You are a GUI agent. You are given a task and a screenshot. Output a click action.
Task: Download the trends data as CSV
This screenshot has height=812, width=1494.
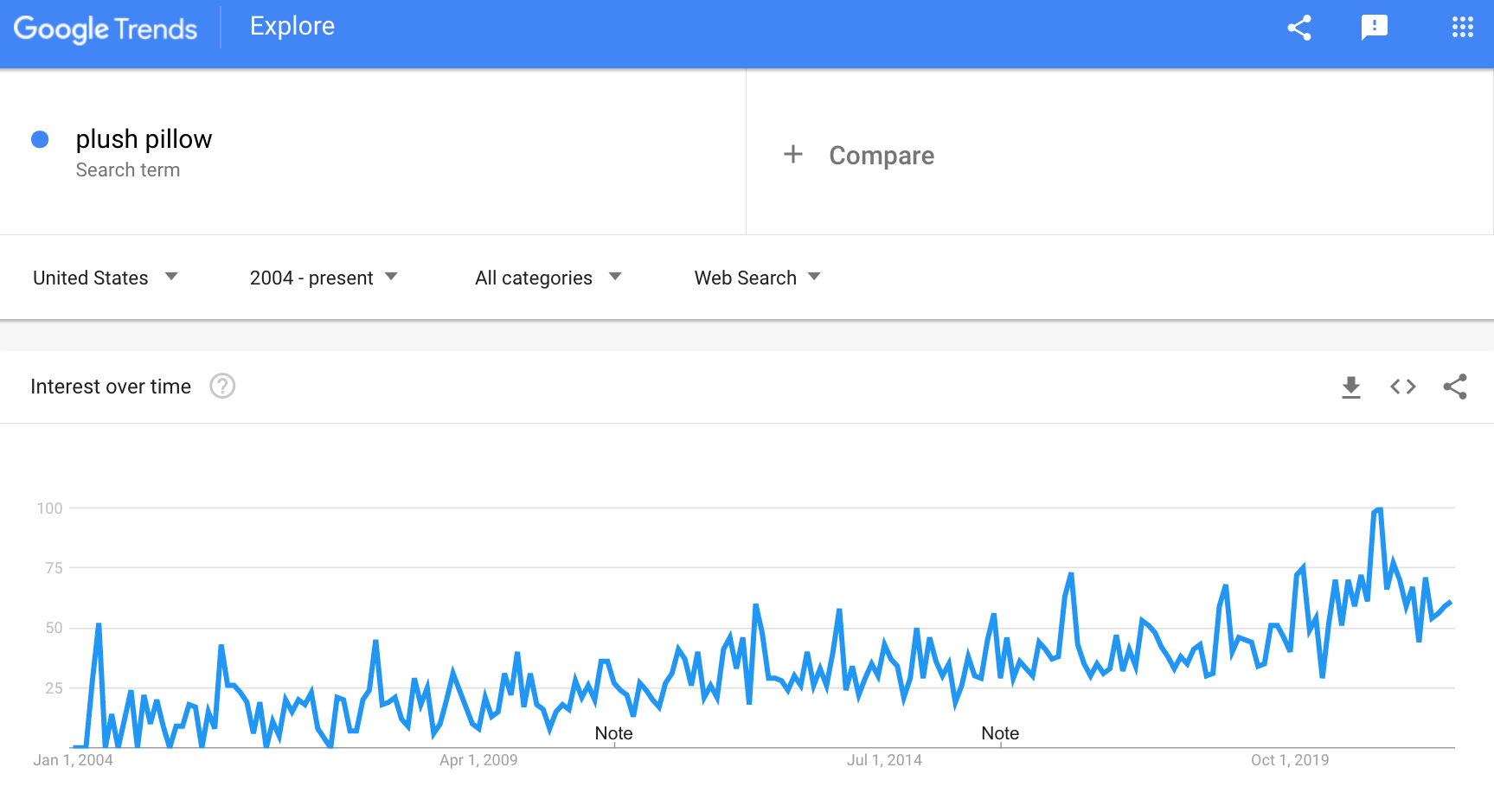[x=1351, y=387]
